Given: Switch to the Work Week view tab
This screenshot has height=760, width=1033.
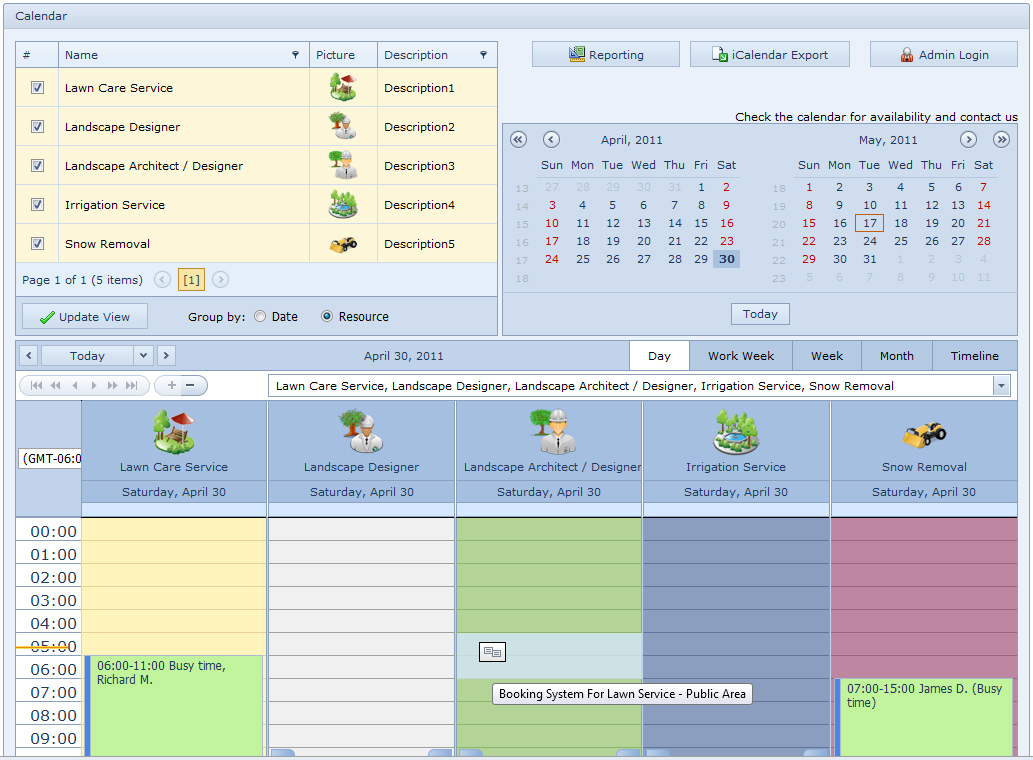Looking at the screenshot, I should (x=741, y=356).
